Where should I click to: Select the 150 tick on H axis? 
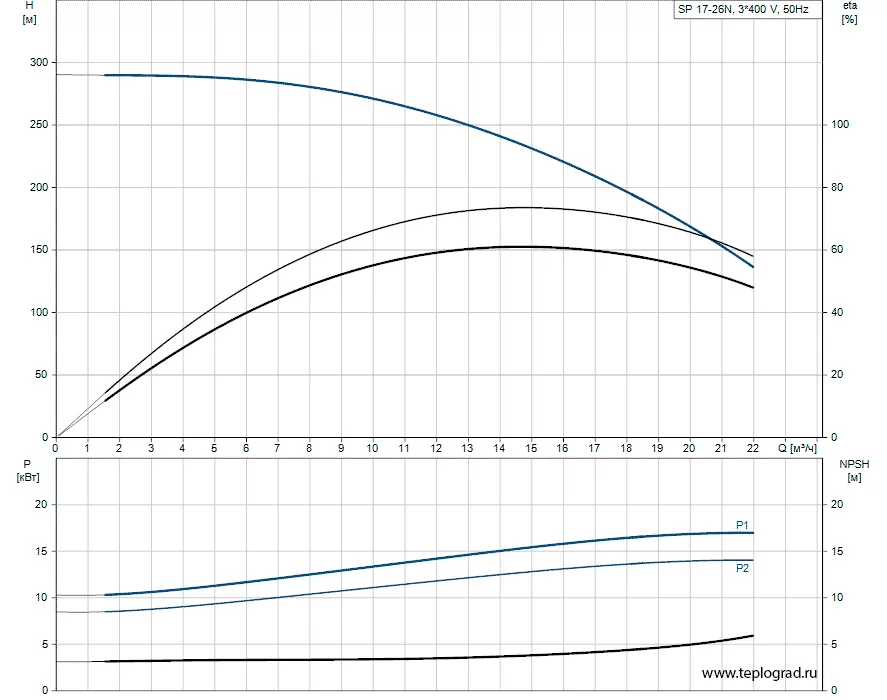tap(38, 250)
